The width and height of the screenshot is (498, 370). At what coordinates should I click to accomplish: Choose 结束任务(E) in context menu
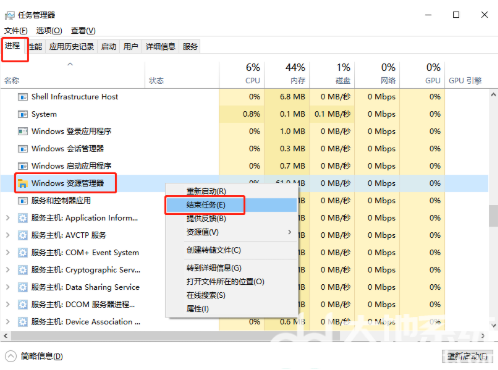[x=231, y=205]
